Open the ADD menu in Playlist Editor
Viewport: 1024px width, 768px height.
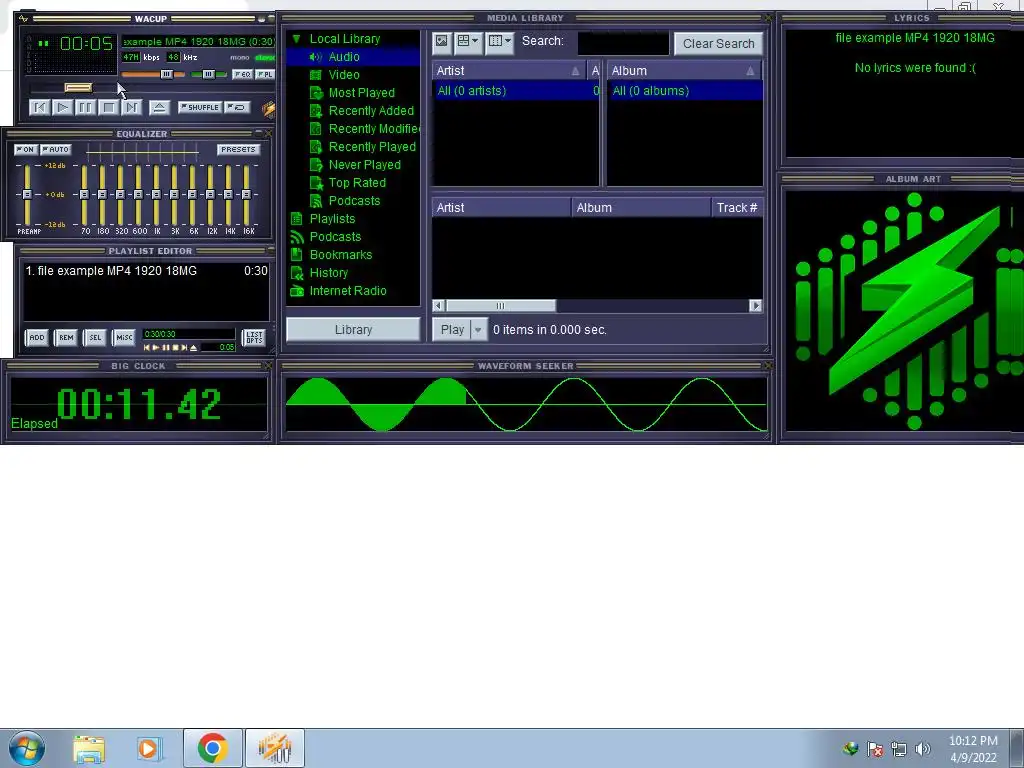click(x=37, y=338)
